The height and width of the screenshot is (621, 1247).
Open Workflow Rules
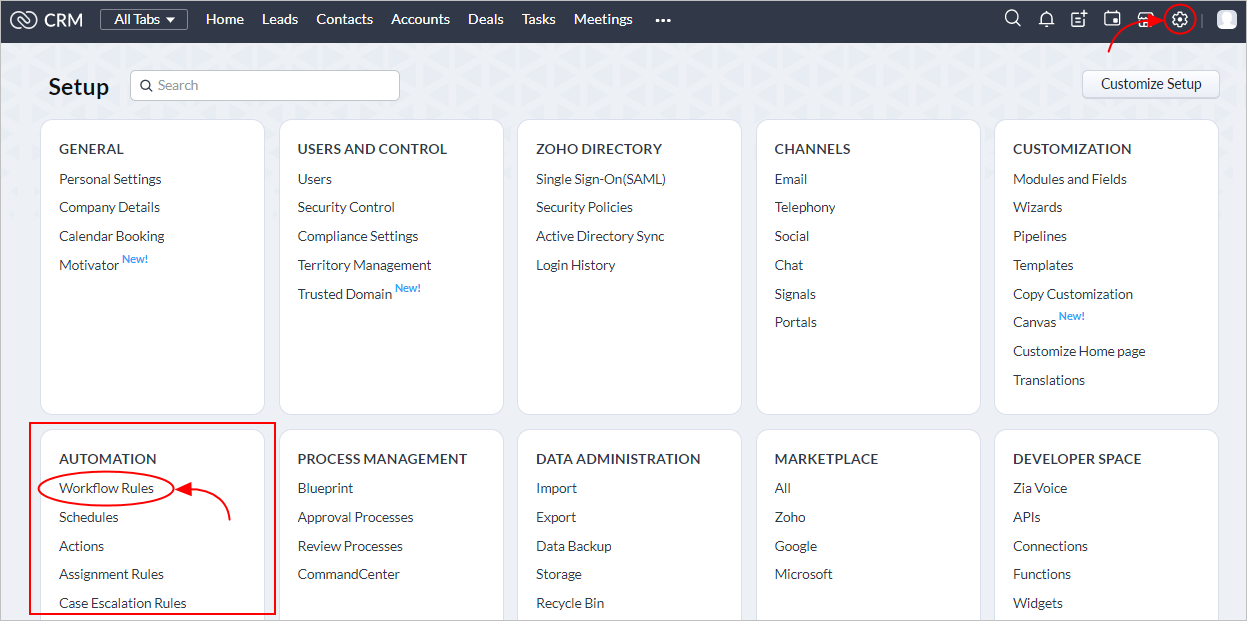pos(106,488)
